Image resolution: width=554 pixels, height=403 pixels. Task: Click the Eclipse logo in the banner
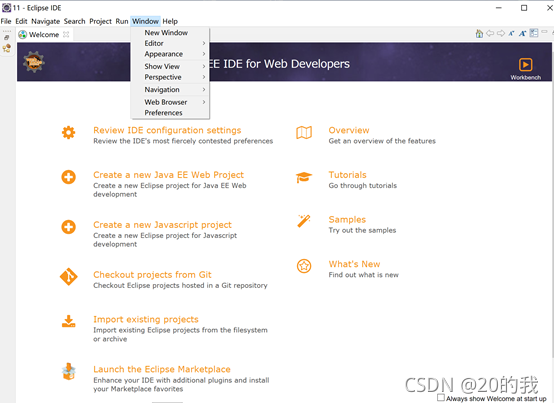(x=34, y=62)
